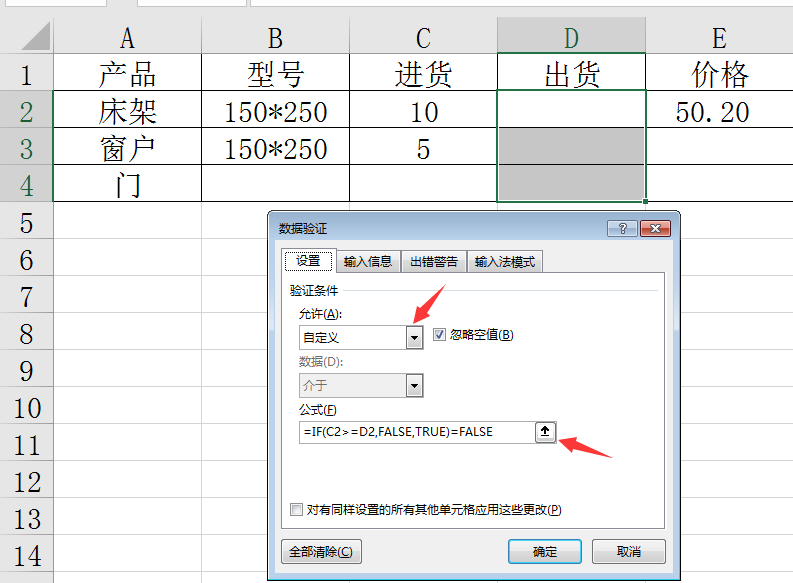
Task: Select column B header
Action: [x=275, y=35]
